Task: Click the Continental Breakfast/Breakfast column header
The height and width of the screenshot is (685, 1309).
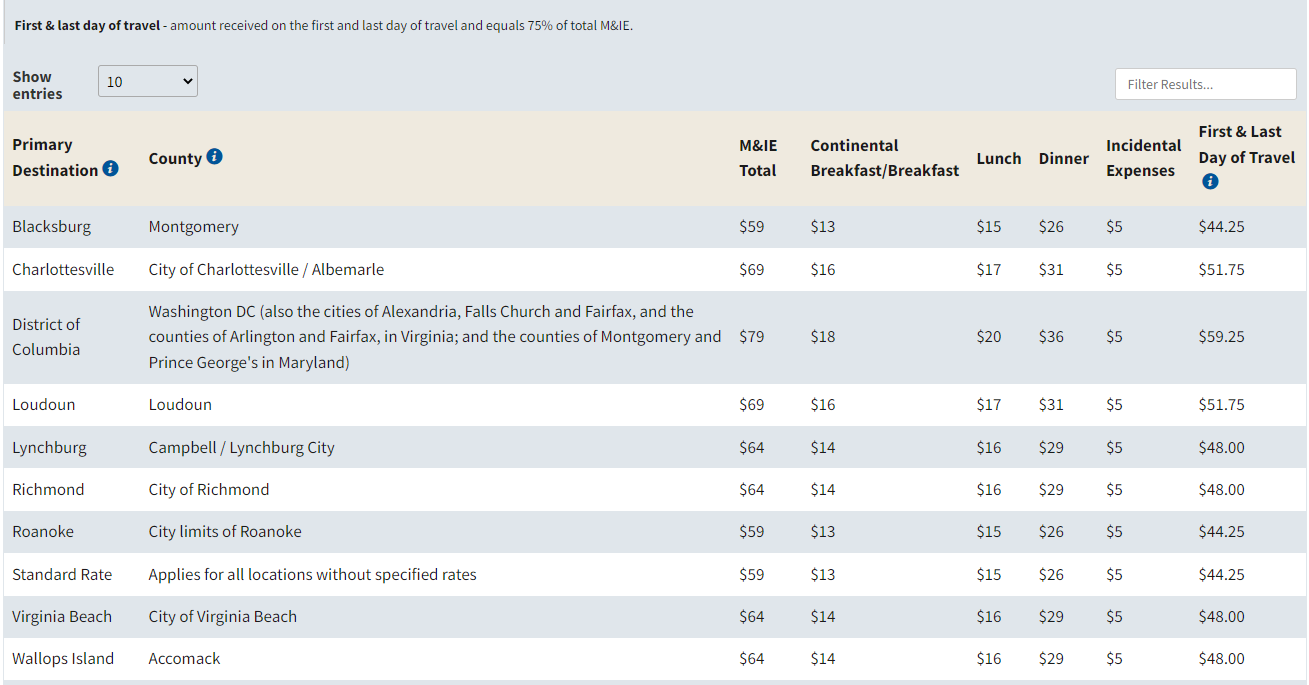Action: [x=884, y=158]
